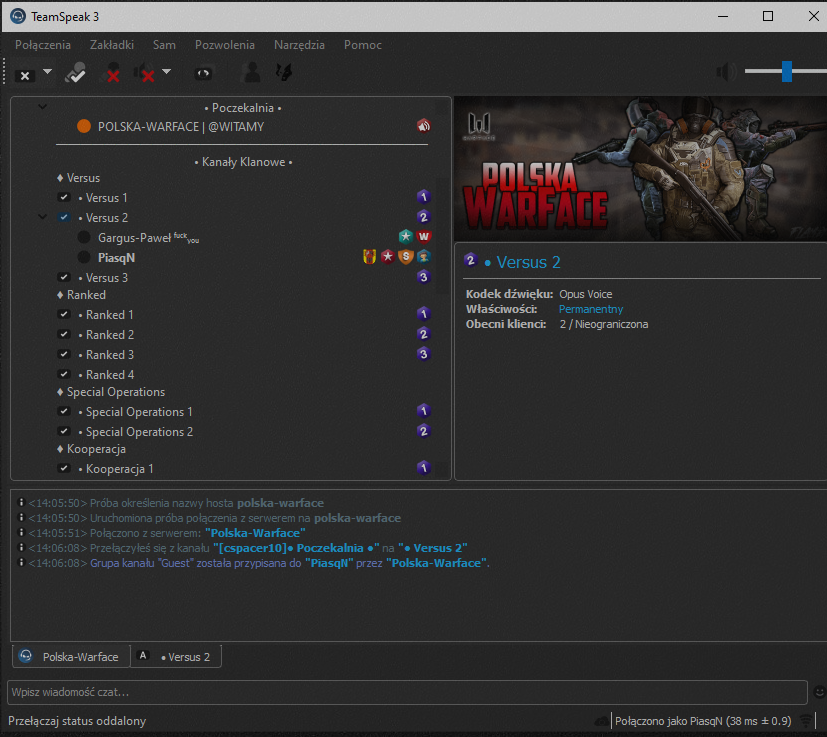
Task: Toggle the subscription checkbox for Ranked 1
Action: [x=64, y=314]
